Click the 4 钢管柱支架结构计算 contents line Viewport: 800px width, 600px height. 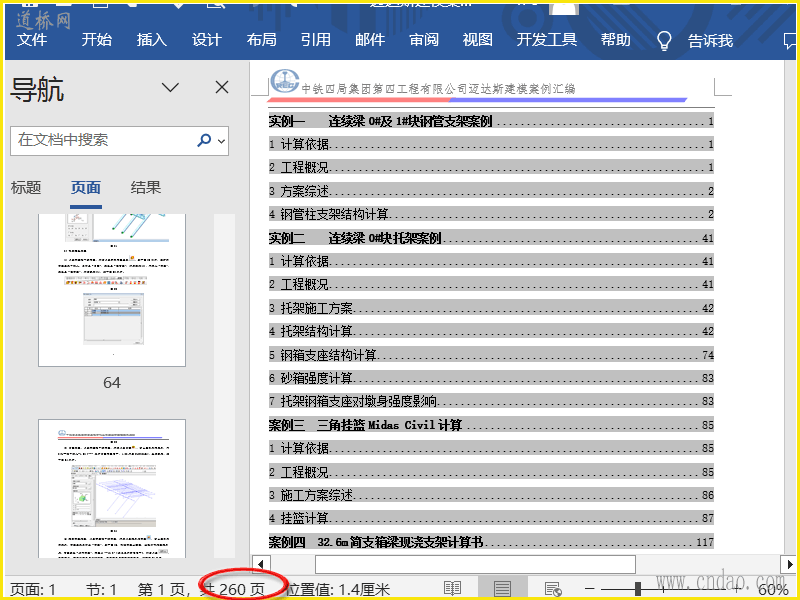(491, 214)
